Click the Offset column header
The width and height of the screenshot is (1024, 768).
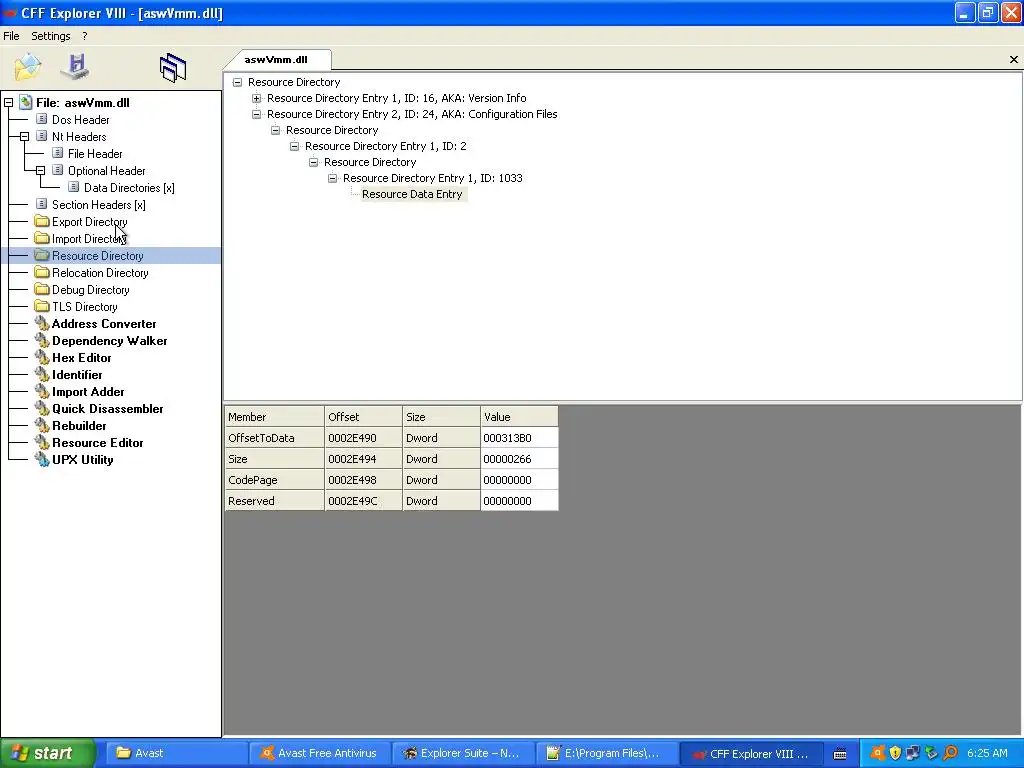pyautogui.click(x=363, y=417)
